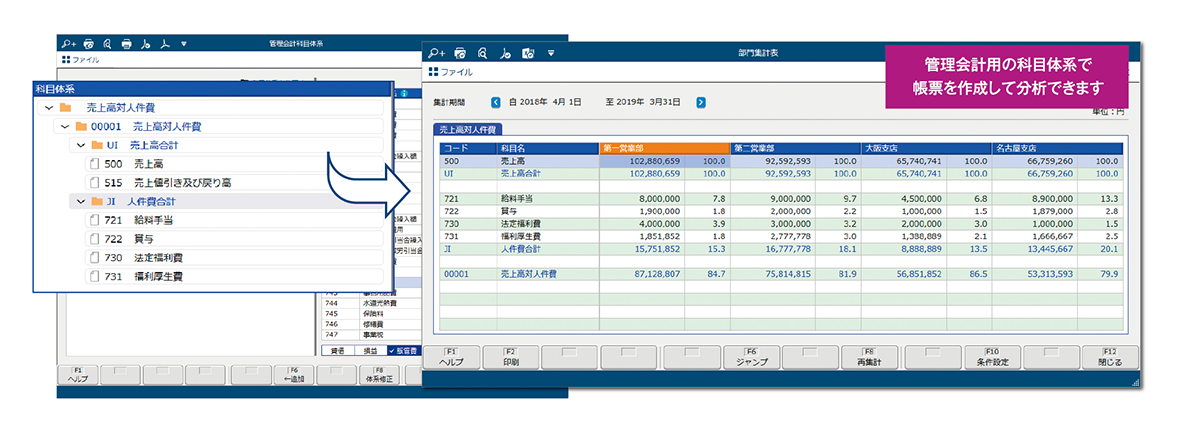Click folder icon of 00001 売上高対人件費
Viewport: 1200px width, 431px height.
[x=81, y=127]
